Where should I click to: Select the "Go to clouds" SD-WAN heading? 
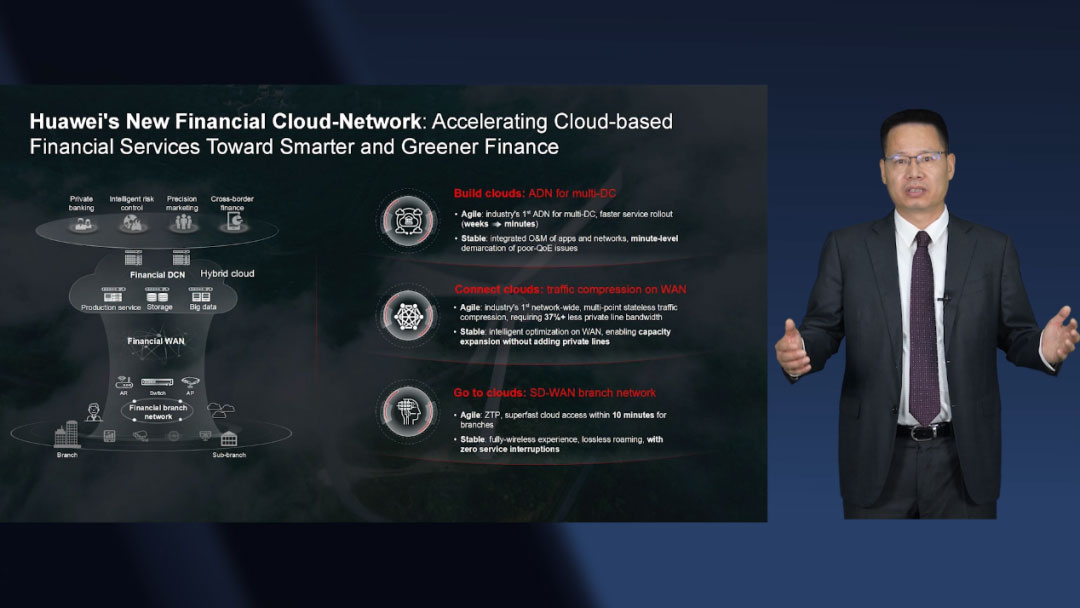pyautogui.click(x=554, y=393)
